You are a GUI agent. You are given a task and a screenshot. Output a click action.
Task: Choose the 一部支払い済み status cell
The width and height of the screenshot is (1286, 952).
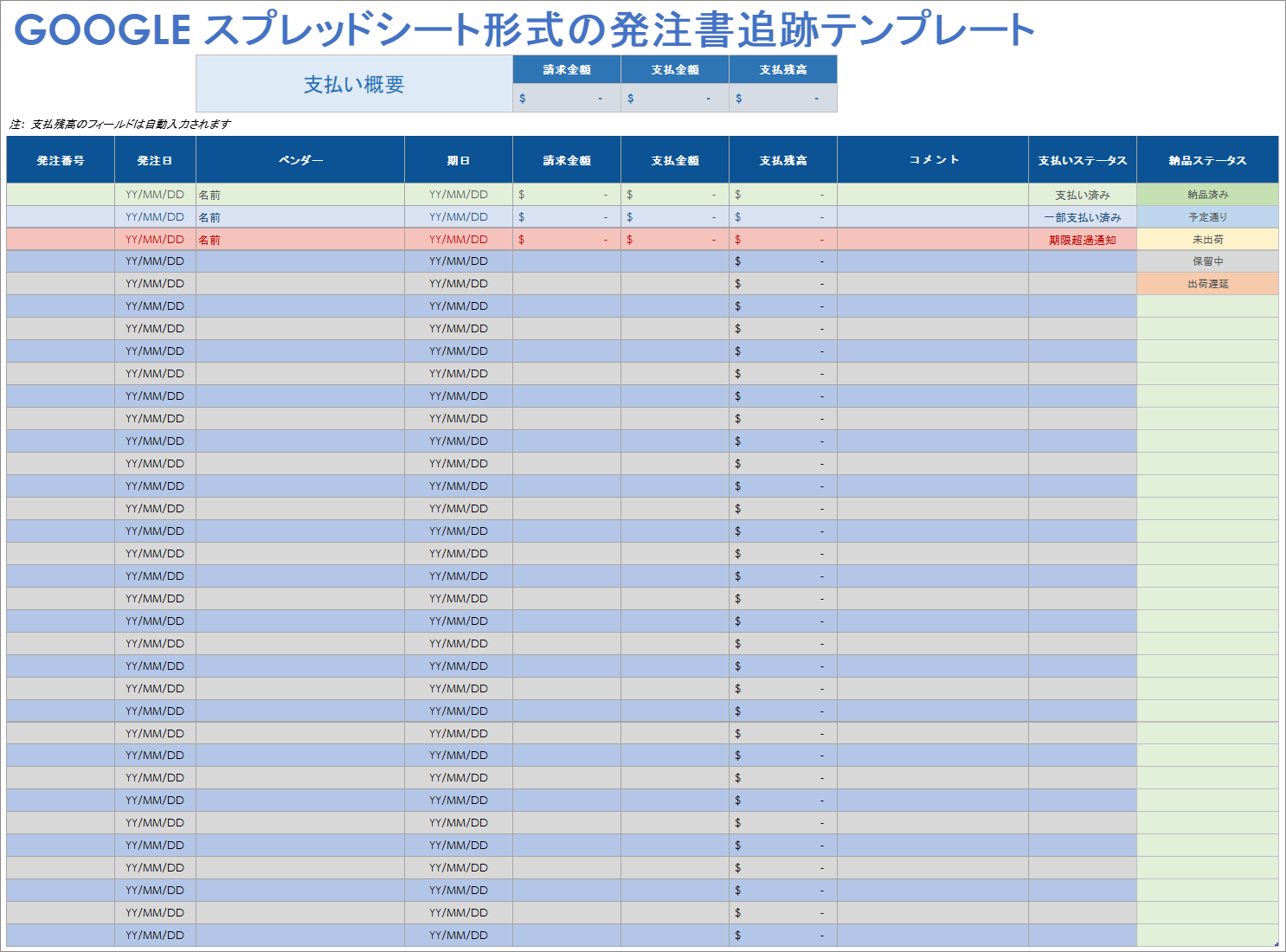pyautogui.click(x=1082, y=217)
